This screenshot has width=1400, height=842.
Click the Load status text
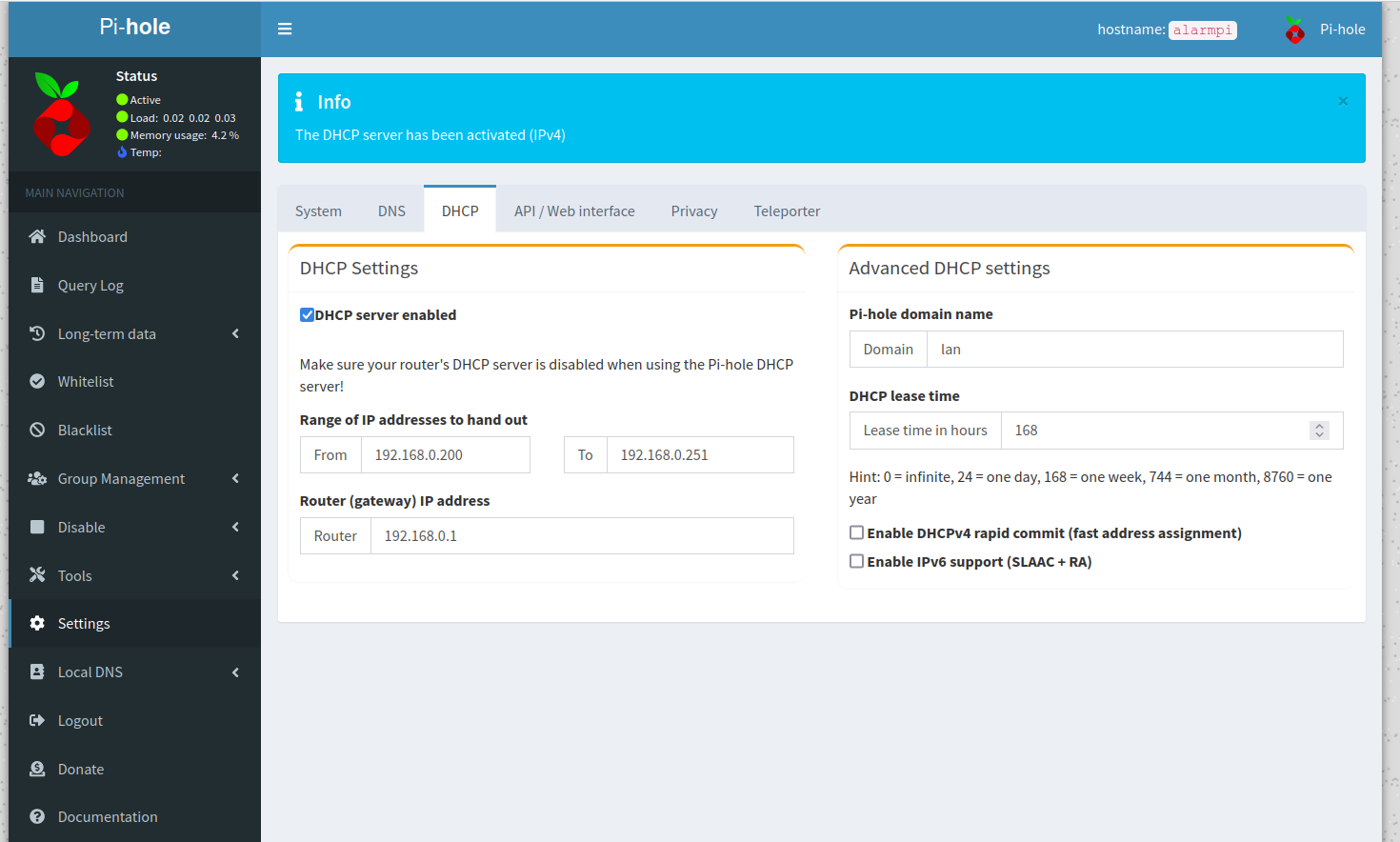183,118
